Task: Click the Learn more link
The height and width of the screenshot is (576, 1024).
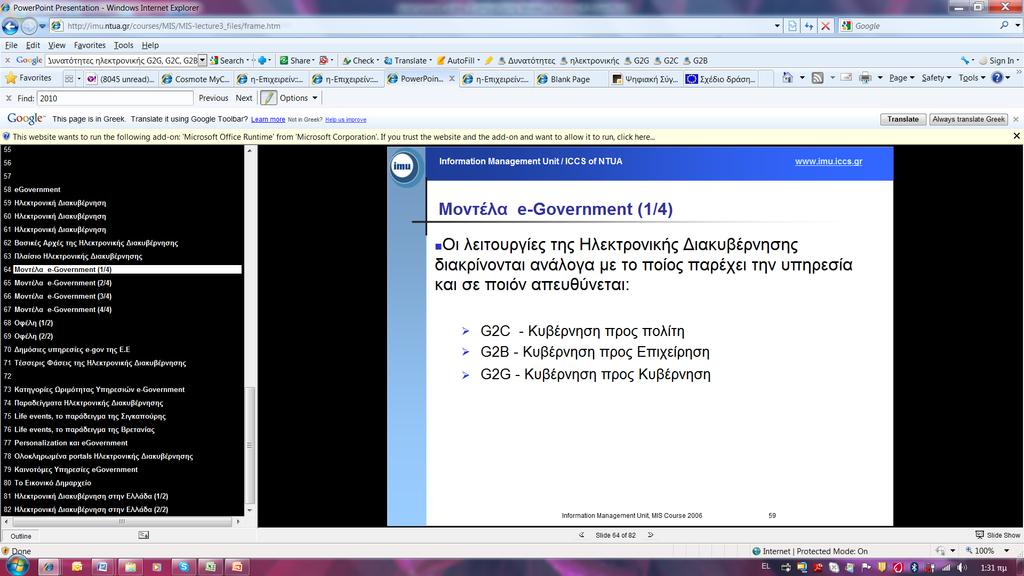Action: 268,120
